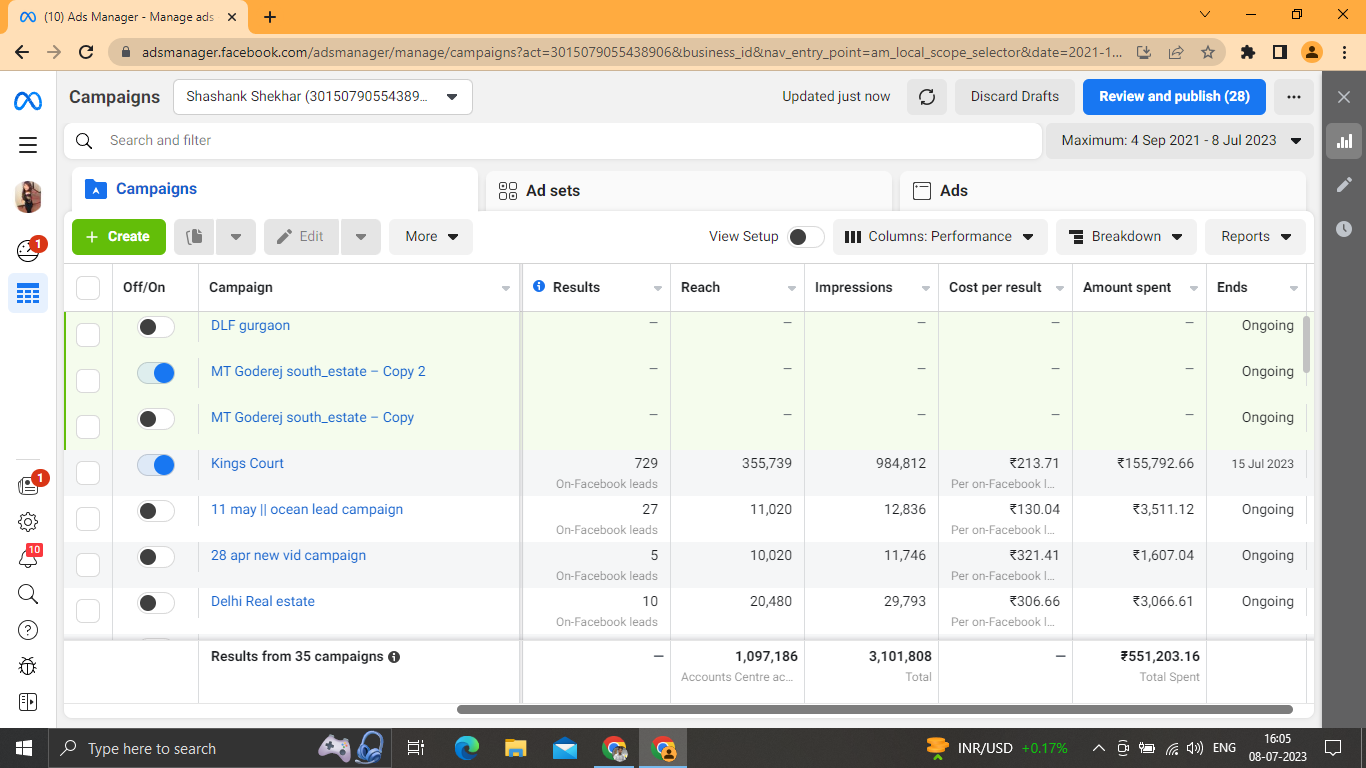The height and width of the screenshot is (768, 1366).
Task: Open the campaign charts panel icon
Action: click(x=1344, y=141)
